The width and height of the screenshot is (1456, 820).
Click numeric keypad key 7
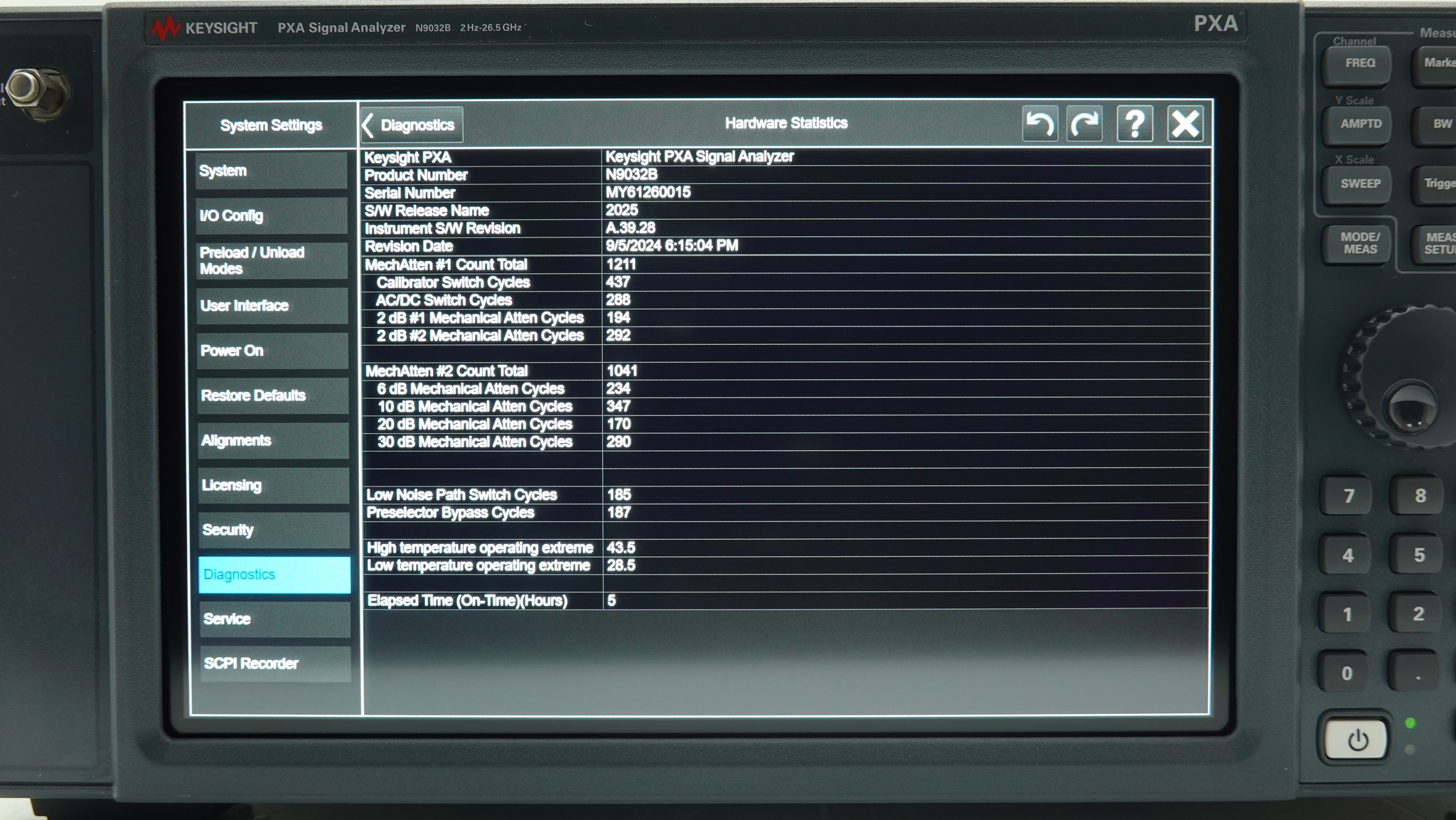[1347, 496]
